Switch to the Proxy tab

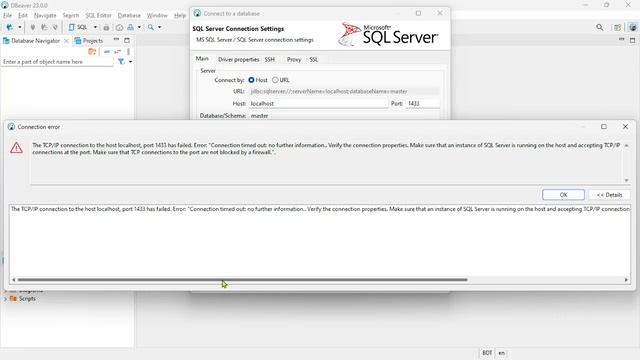tap(294, 60)
